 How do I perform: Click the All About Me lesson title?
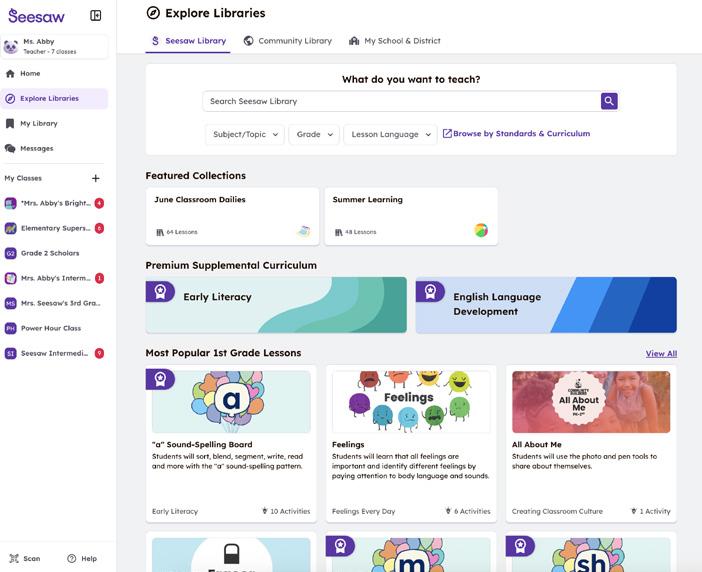pyautogui.click(x=536, y=444)
